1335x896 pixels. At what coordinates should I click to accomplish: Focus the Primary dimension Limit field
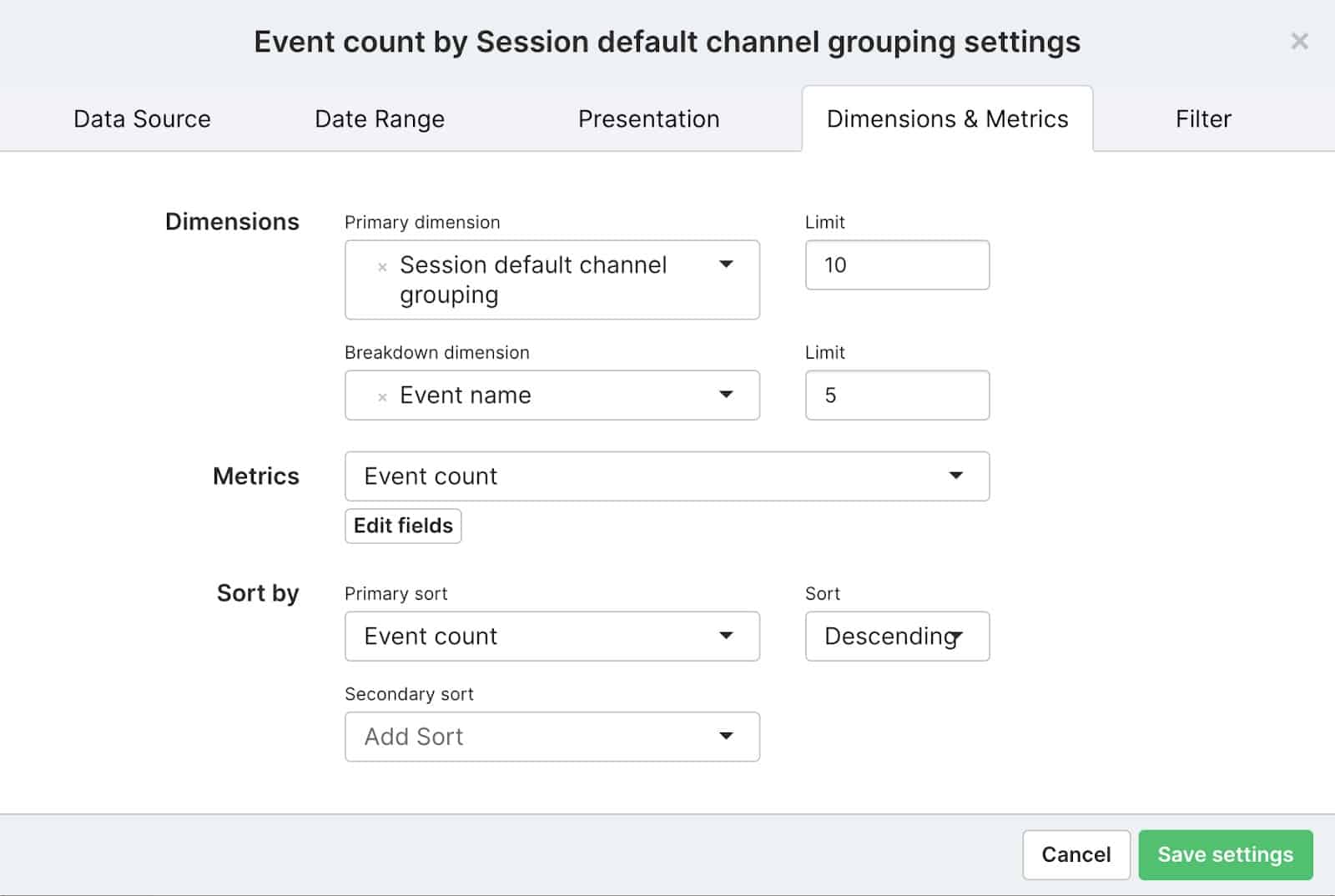(x=897, y=265)
